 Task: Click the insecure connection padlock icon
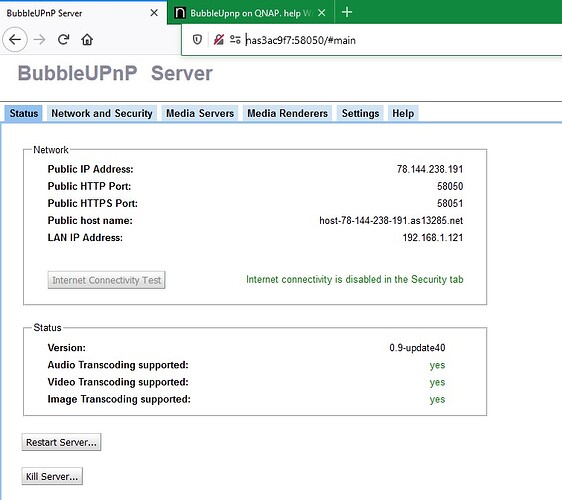[x=219, y=40]
